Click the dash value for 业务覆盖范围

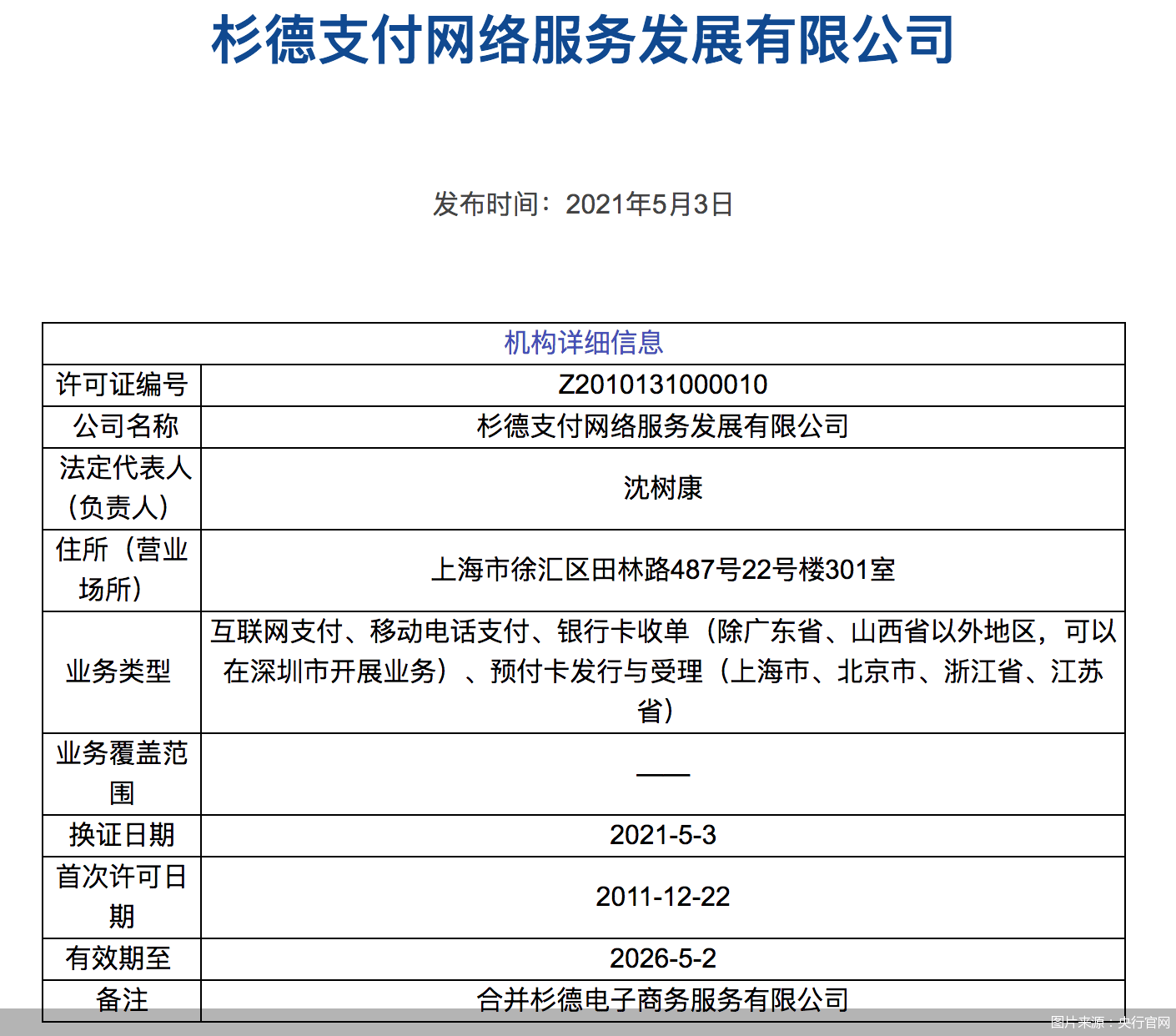click(662, 774)
